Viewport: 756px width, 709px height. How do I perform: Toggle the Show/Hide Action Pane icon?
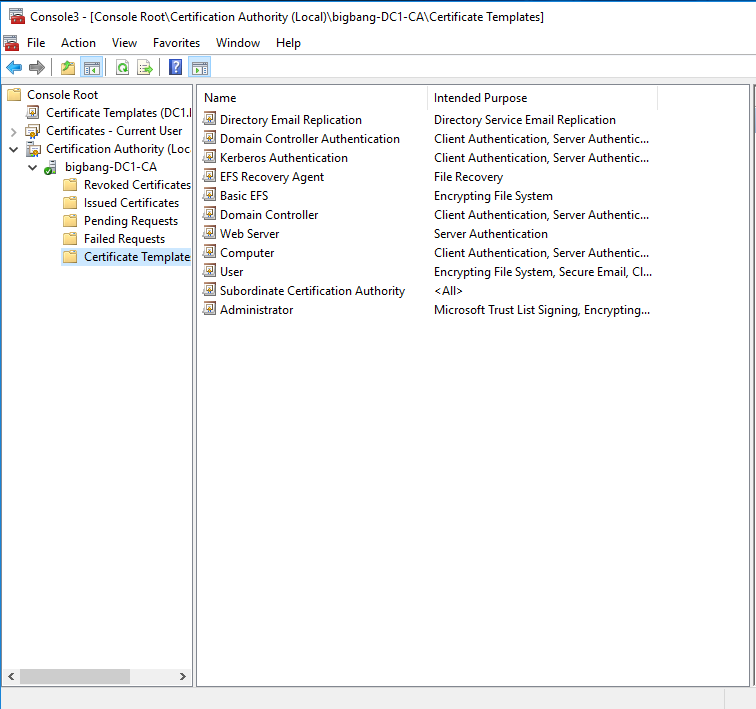200,67
